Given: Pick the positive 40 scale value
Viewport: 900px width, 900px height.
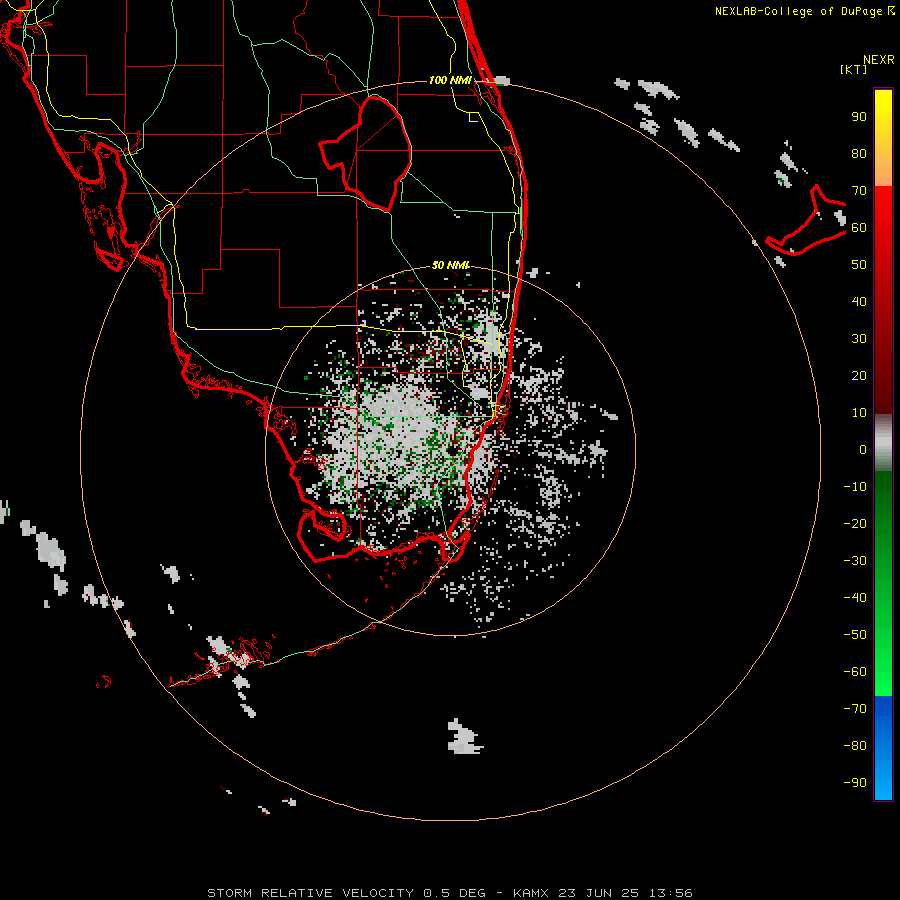Looking at the screenshot, I should tap(859, 302).
